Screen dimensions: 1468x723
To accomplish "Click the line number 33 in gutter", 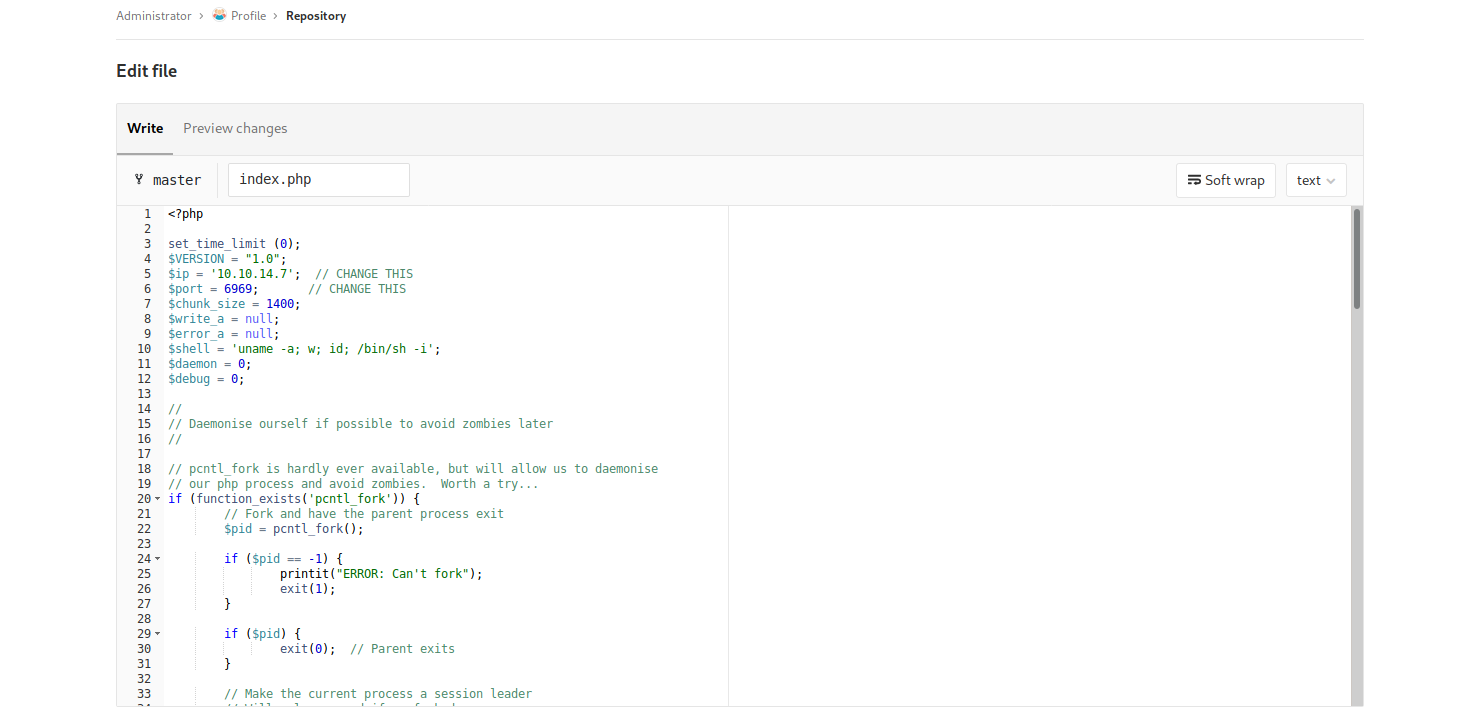I will tap(144, 694).
